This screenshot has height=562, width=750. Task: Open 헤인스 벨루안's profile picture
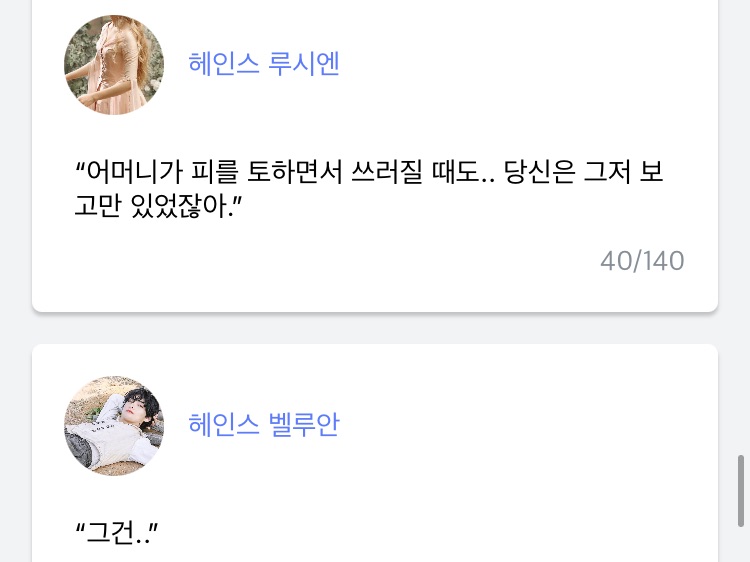click(114, 425)
